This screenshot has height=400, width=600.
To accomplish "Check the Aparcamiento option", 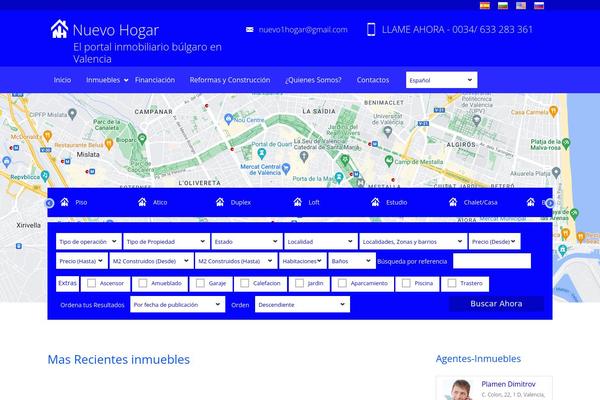I will point(342,283).
